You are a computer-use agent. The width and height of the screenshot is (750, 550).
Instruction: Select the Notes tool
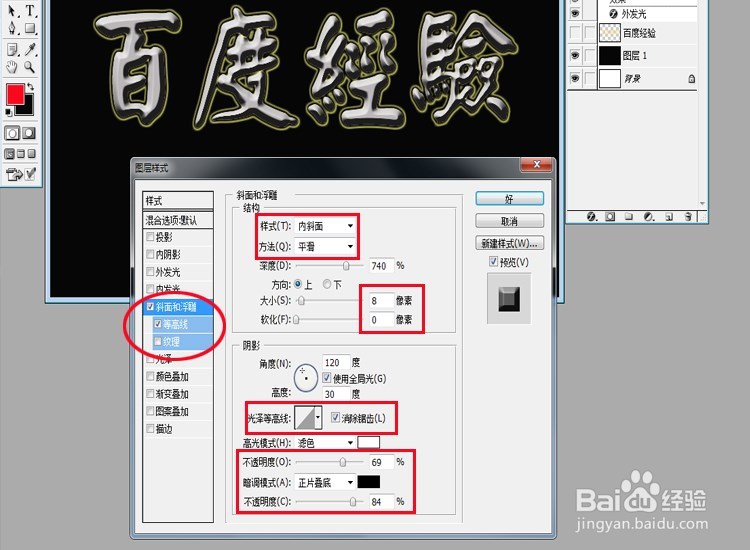click(11, 49)
